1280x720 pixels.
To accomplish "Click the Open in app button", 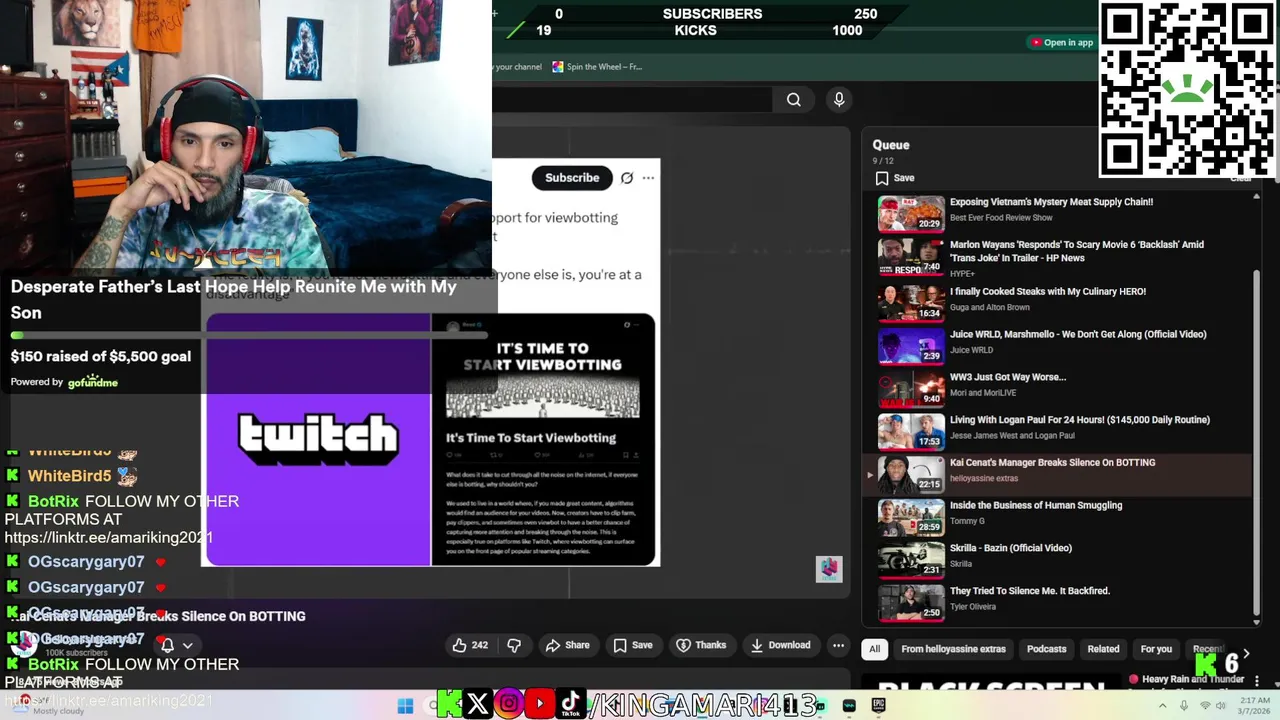I will [x=1062, y=42].
